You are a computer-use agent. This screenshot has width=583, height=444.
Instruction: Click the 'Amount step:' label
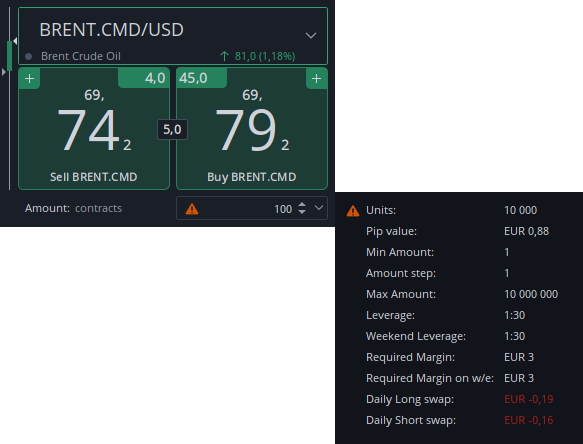click(401, 273)
